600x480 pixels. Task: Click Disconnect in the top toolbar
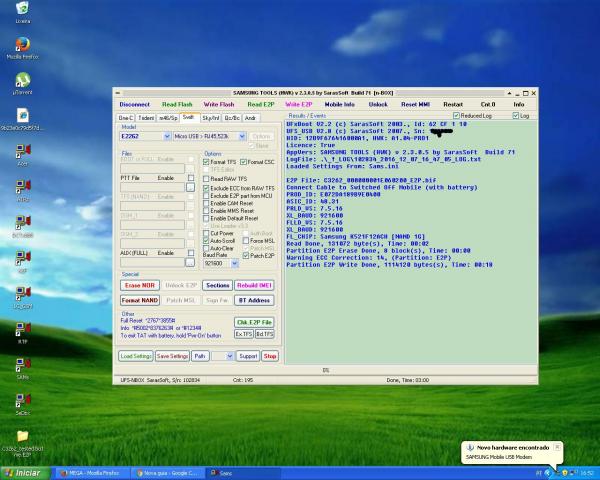tap(135, 104)
